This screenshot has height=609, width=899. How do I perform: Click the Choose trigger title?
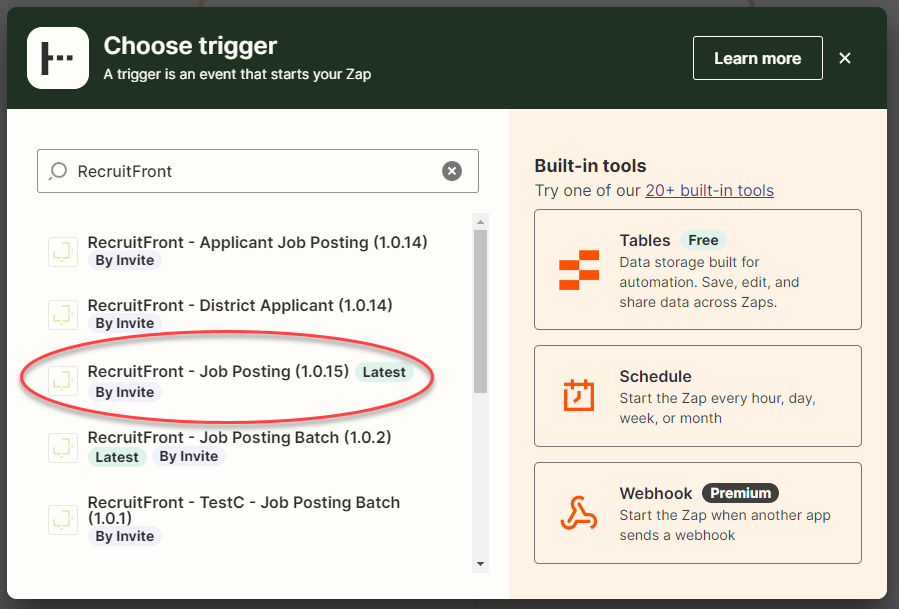pyautogui.click(x=190, y=46)
